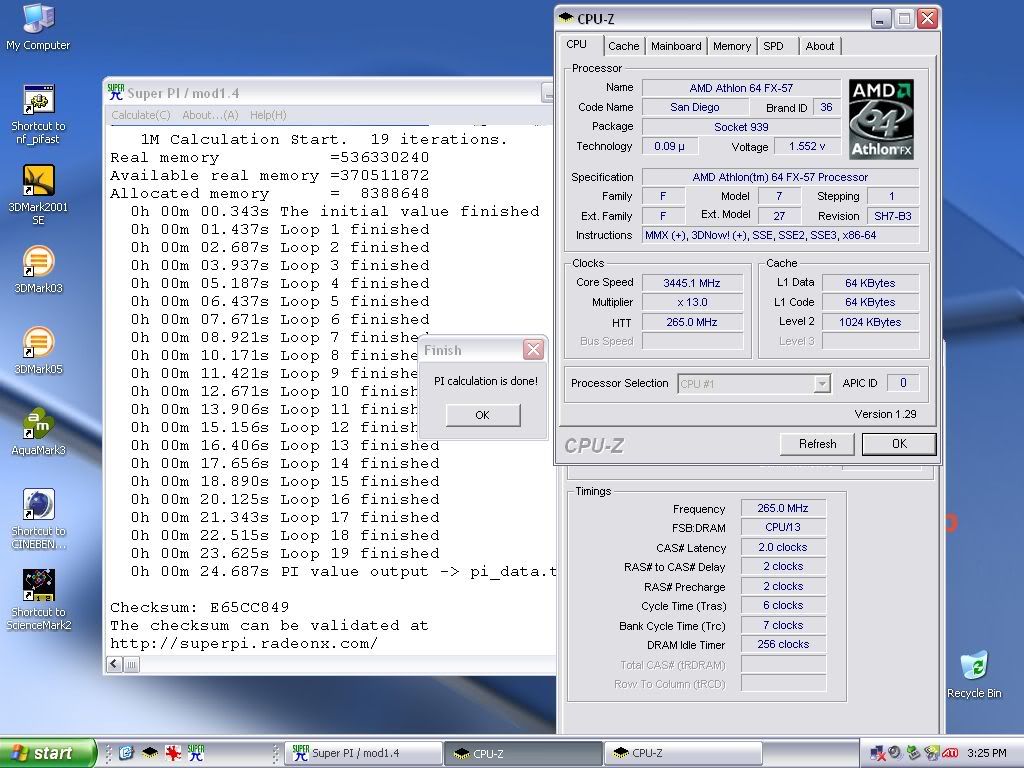
Task: Click OK in the Finish dialog
Action: pos(483,415)
